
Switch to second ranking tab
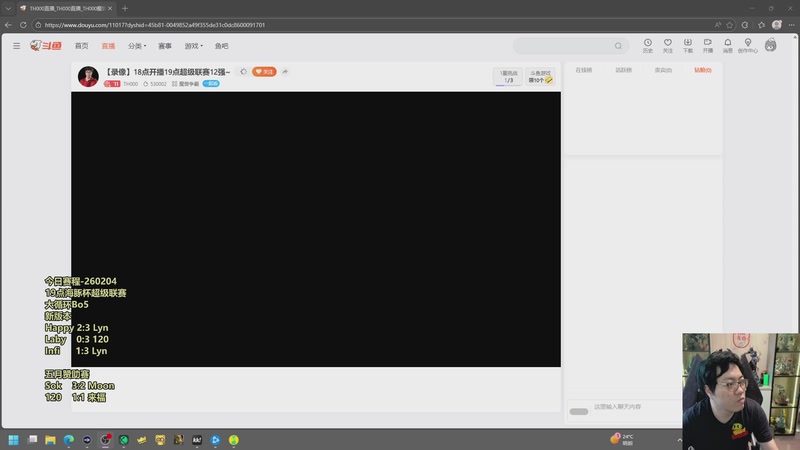click(623, 70)
